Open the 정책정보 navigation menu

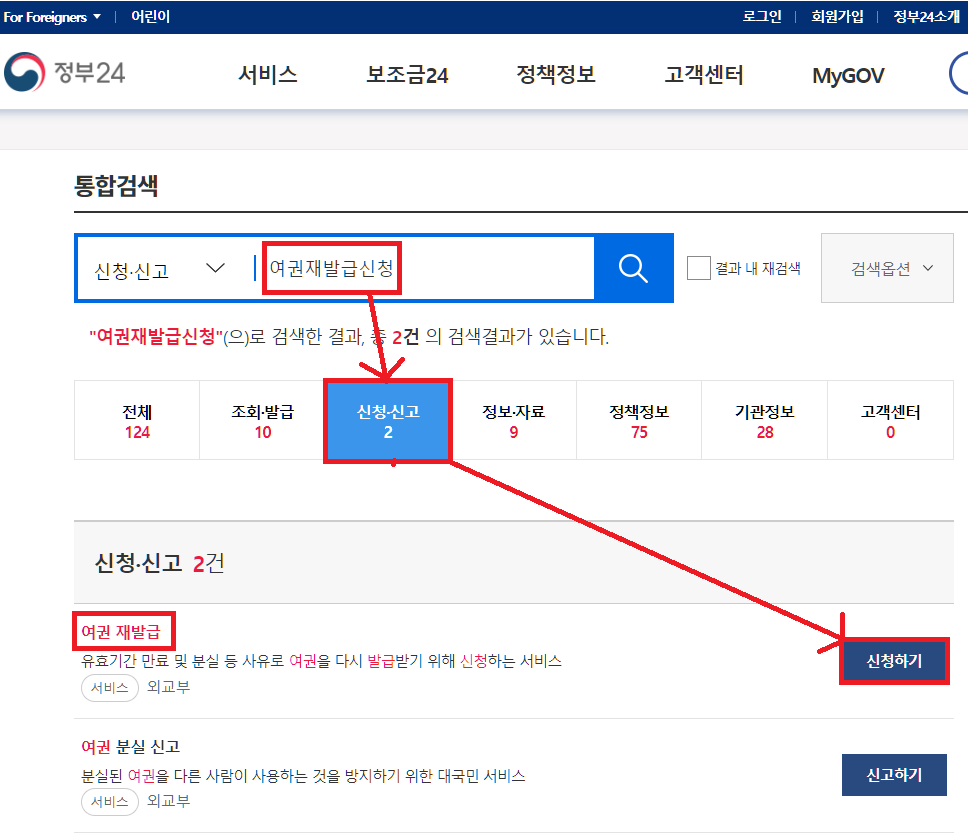555,74
